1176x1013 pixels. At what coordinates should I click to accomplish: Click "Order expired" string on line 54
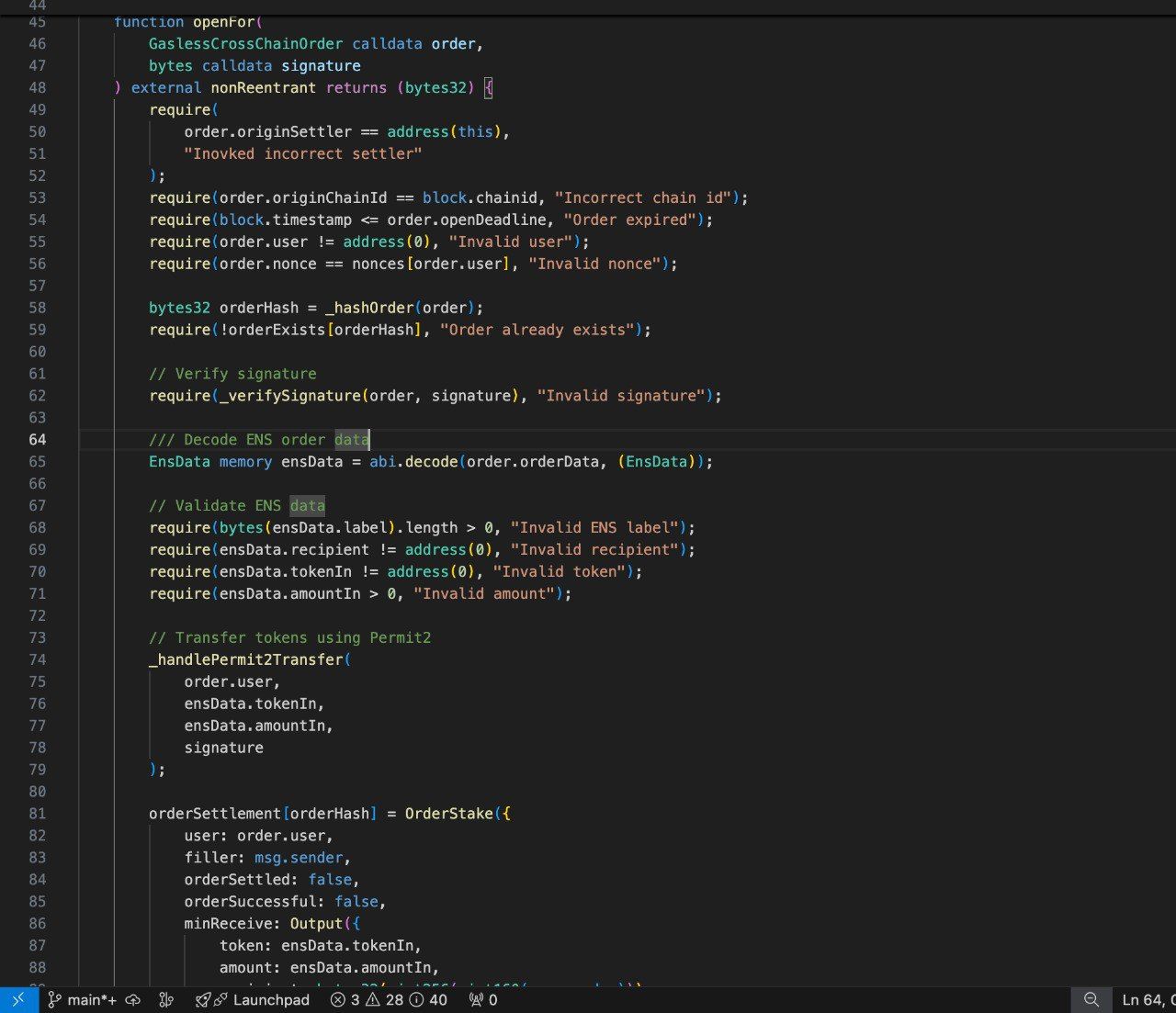tap(630, 219)
